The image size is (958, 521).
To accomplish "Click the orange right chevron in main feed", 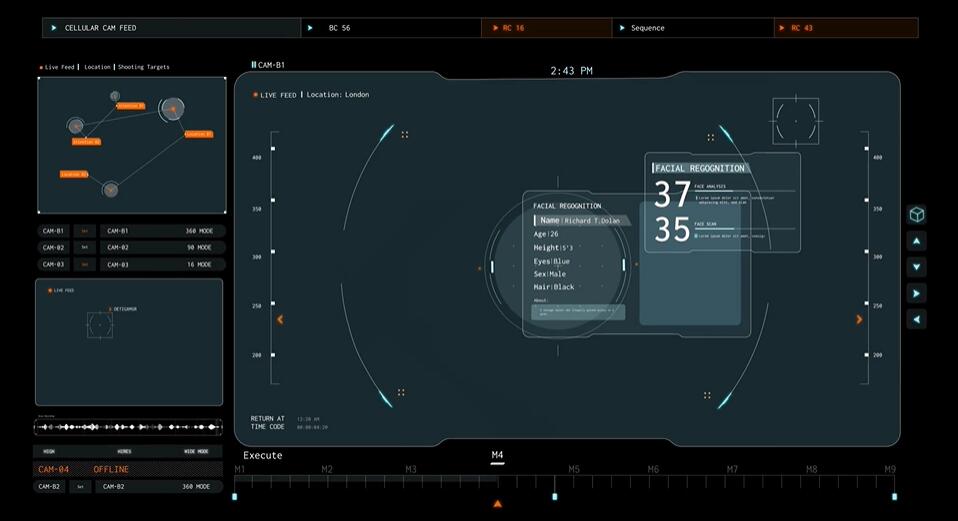I will 859,319.
